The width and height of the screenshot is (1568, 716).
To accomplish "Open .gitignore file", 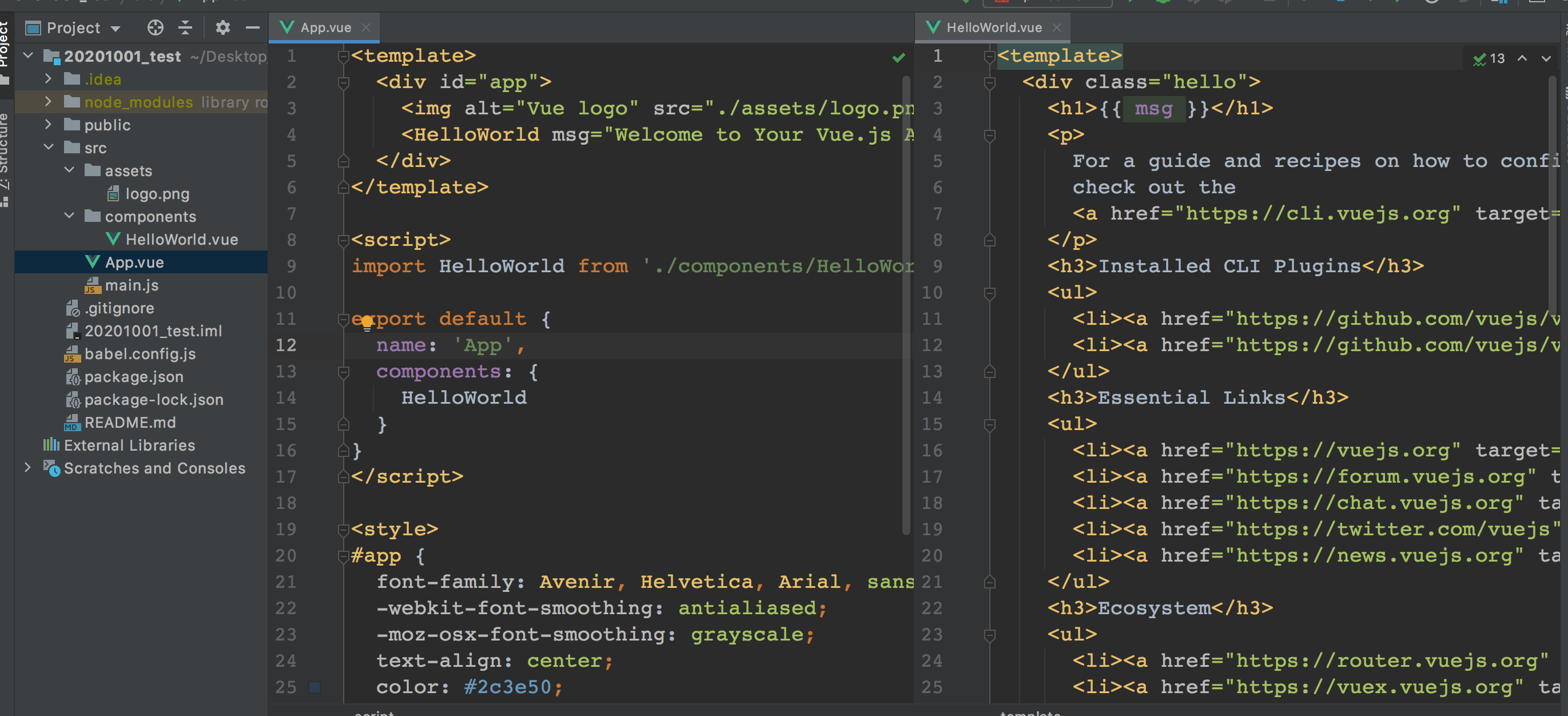I will click(x=110, y=308).
